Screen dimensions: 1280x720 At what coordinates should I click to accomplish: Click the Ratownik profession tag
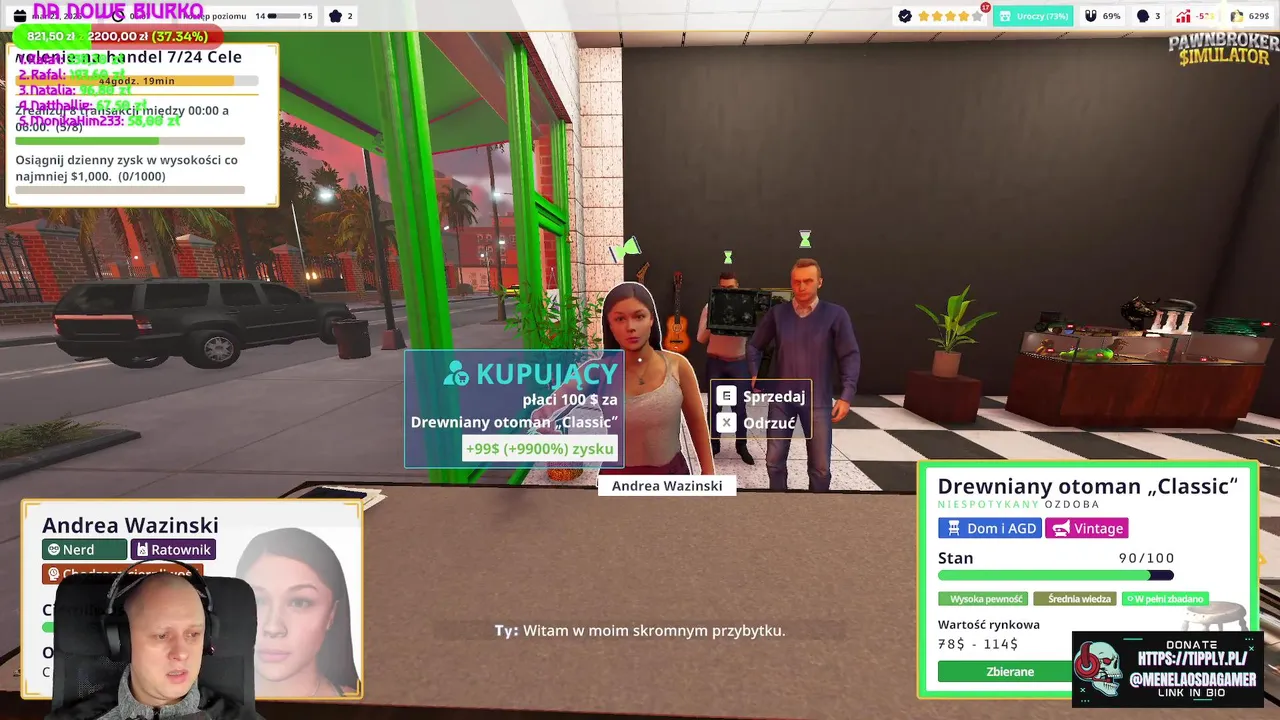click(x=173, y=549)
